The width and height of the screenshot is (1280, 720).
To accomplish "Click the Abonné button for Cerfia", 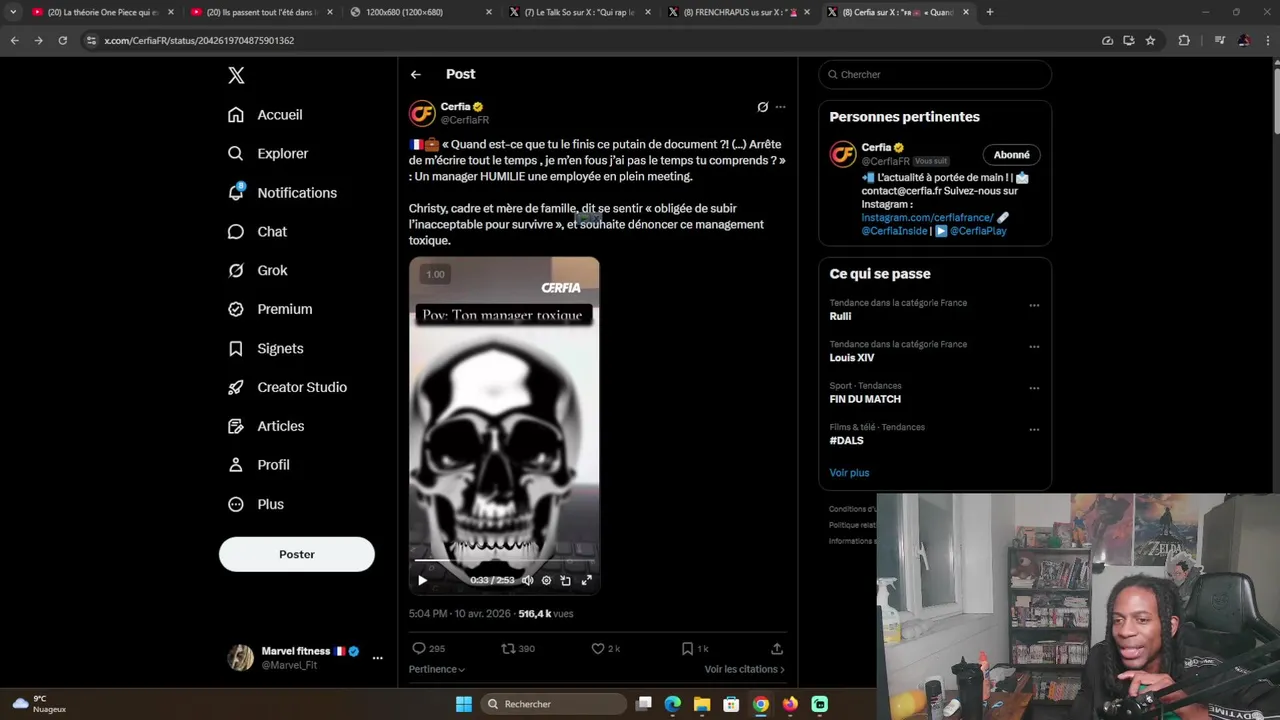I will coord(1012,155).
